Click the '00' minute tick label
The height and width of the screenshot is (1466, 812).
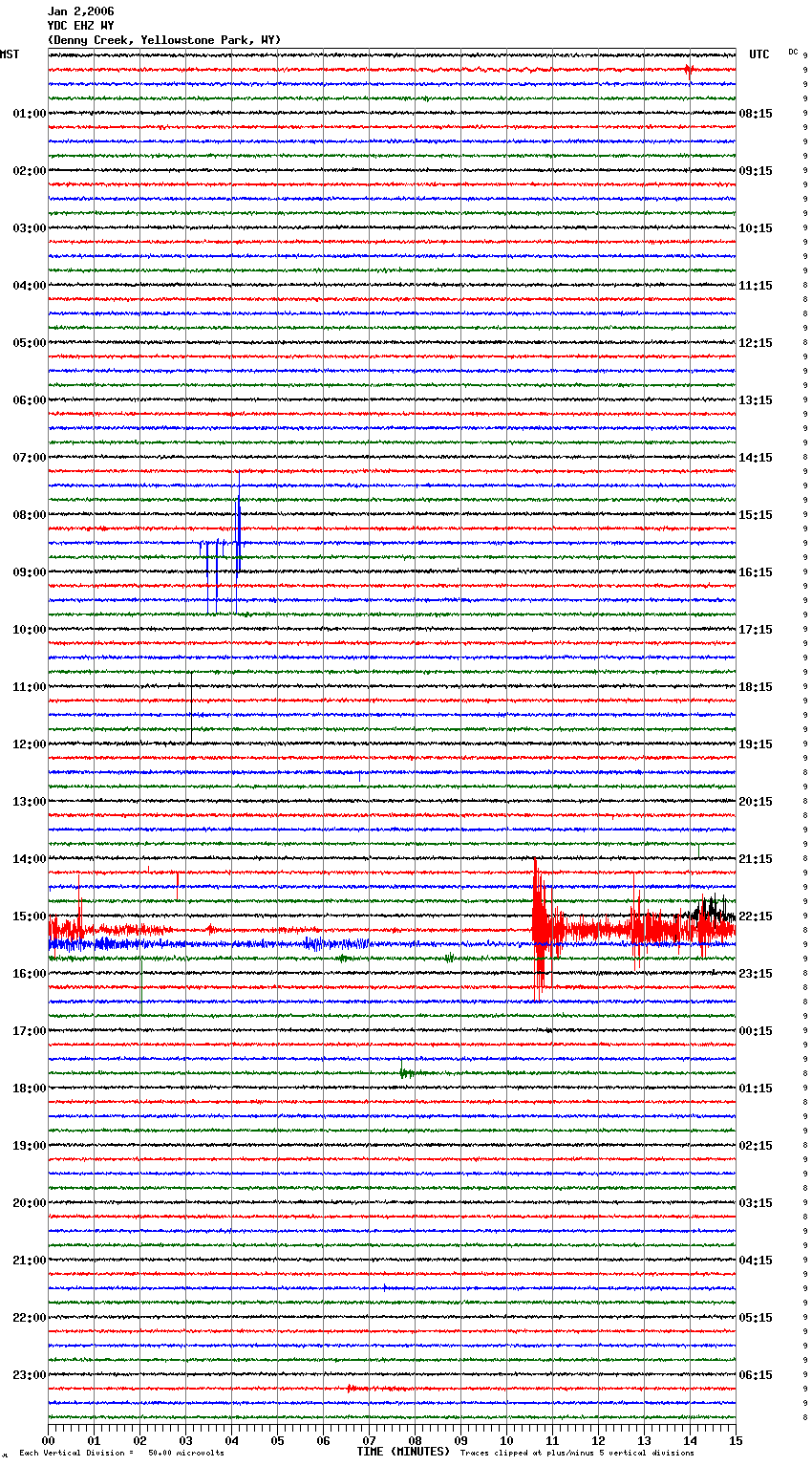click(48, 1440)
